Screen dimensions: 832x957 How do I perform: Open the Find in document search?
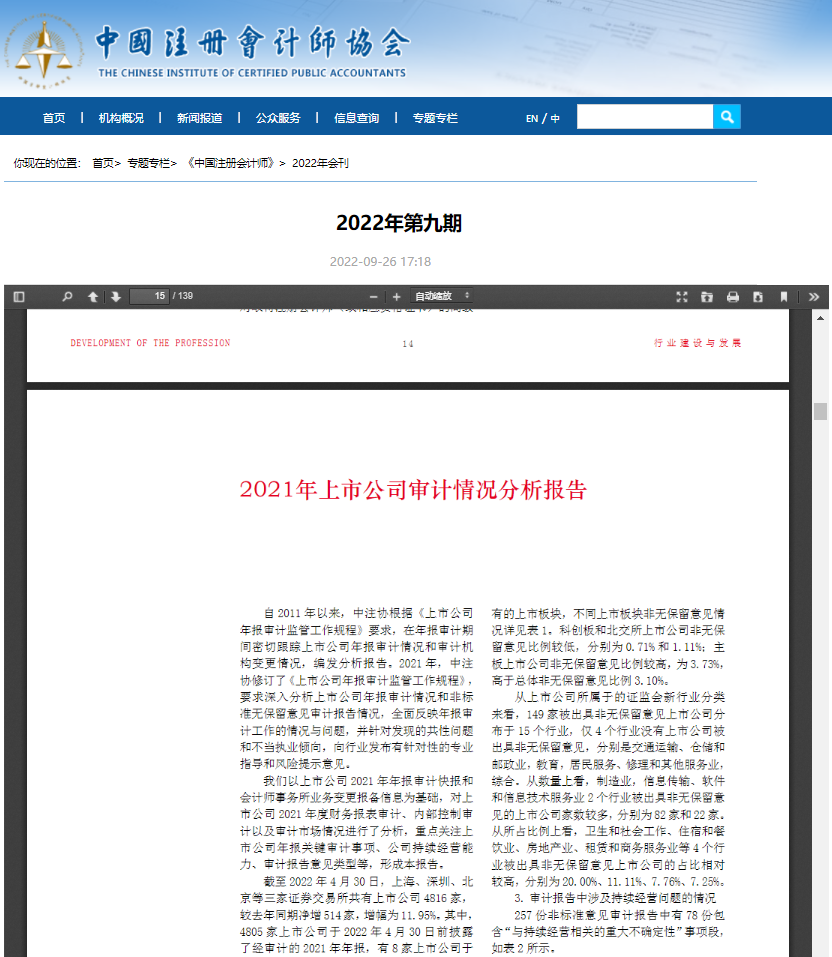[66, 296]
